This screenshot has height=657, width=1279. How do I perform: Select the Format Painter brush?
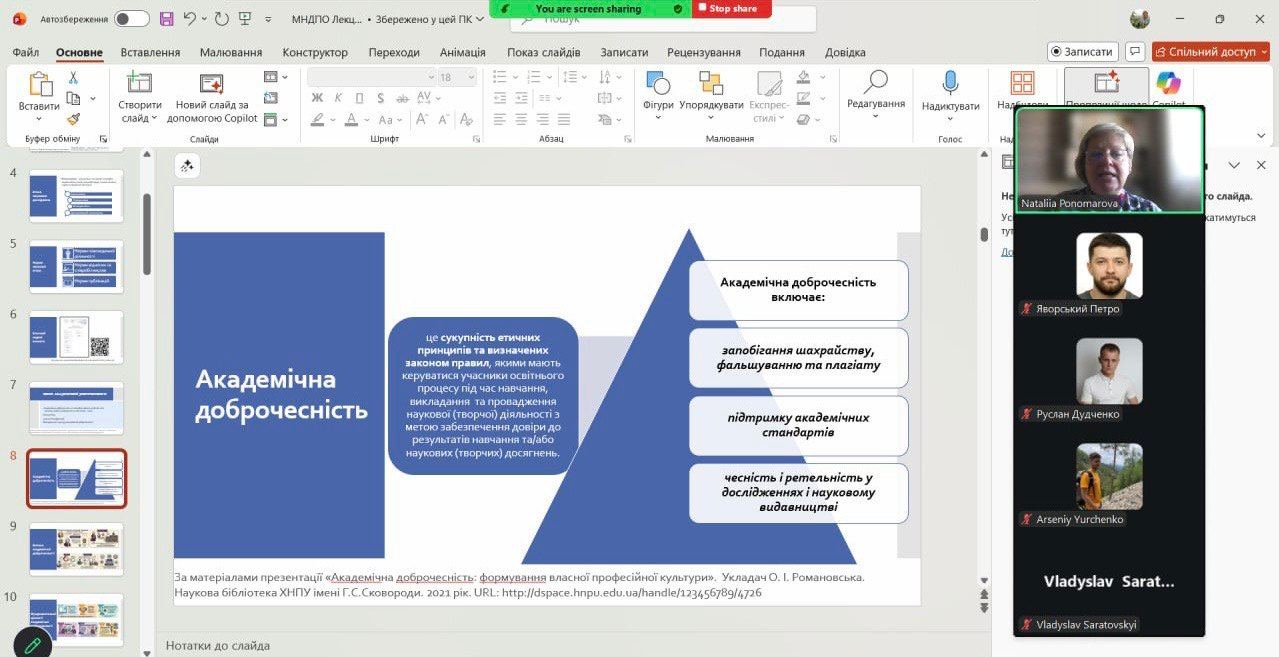pos(73,119)
